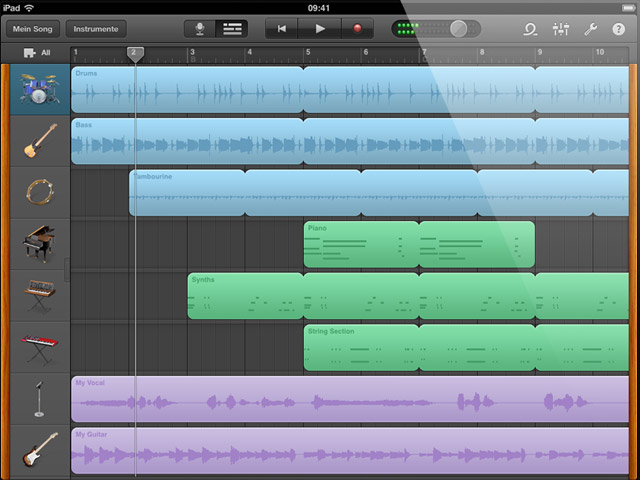This screenshot has height=480, width=640.
Task: Click the playhead marker at bar 2
Action: (135, 55)
